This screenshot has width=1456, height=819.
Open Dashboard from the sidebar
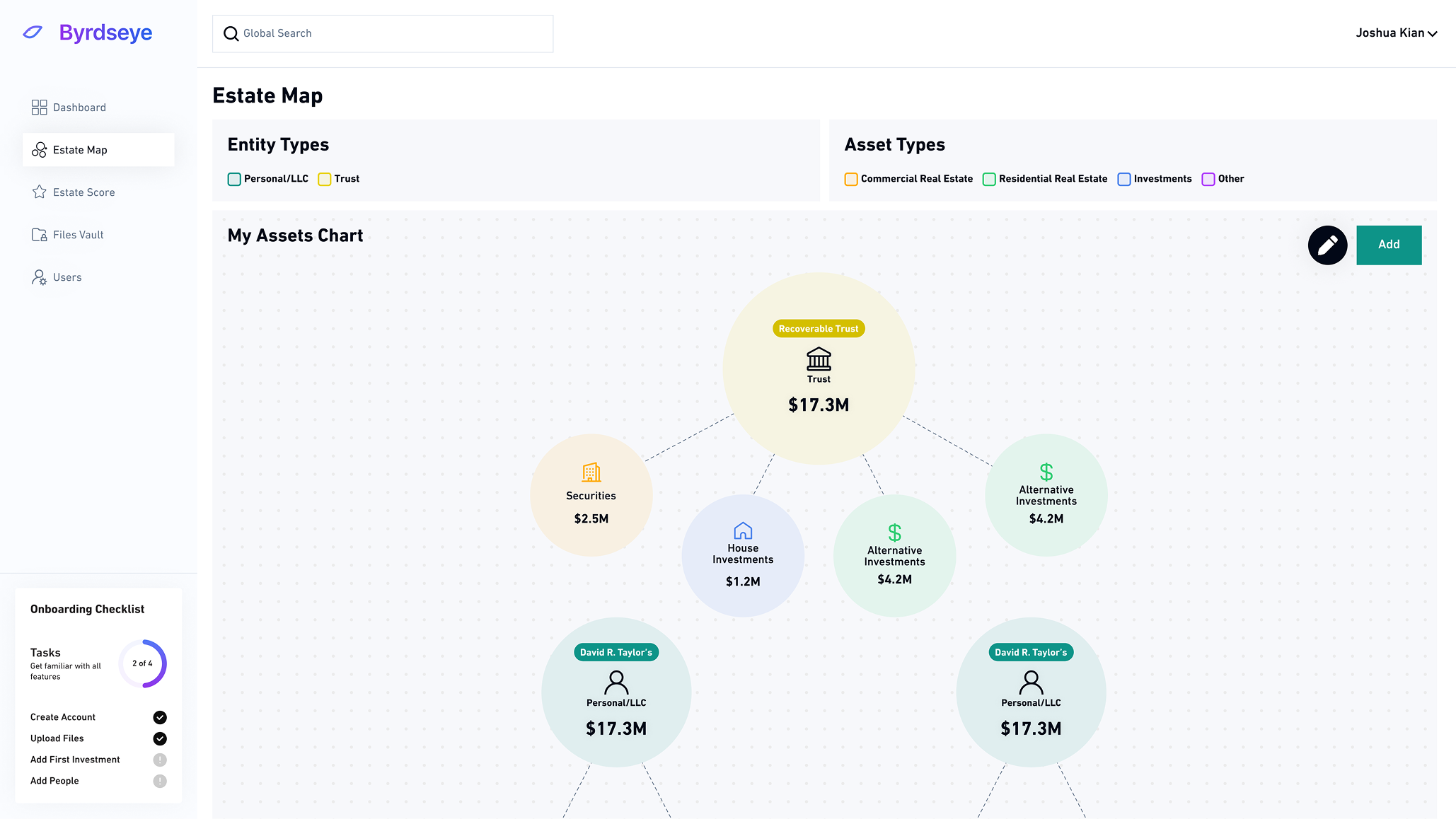(79, 108)
